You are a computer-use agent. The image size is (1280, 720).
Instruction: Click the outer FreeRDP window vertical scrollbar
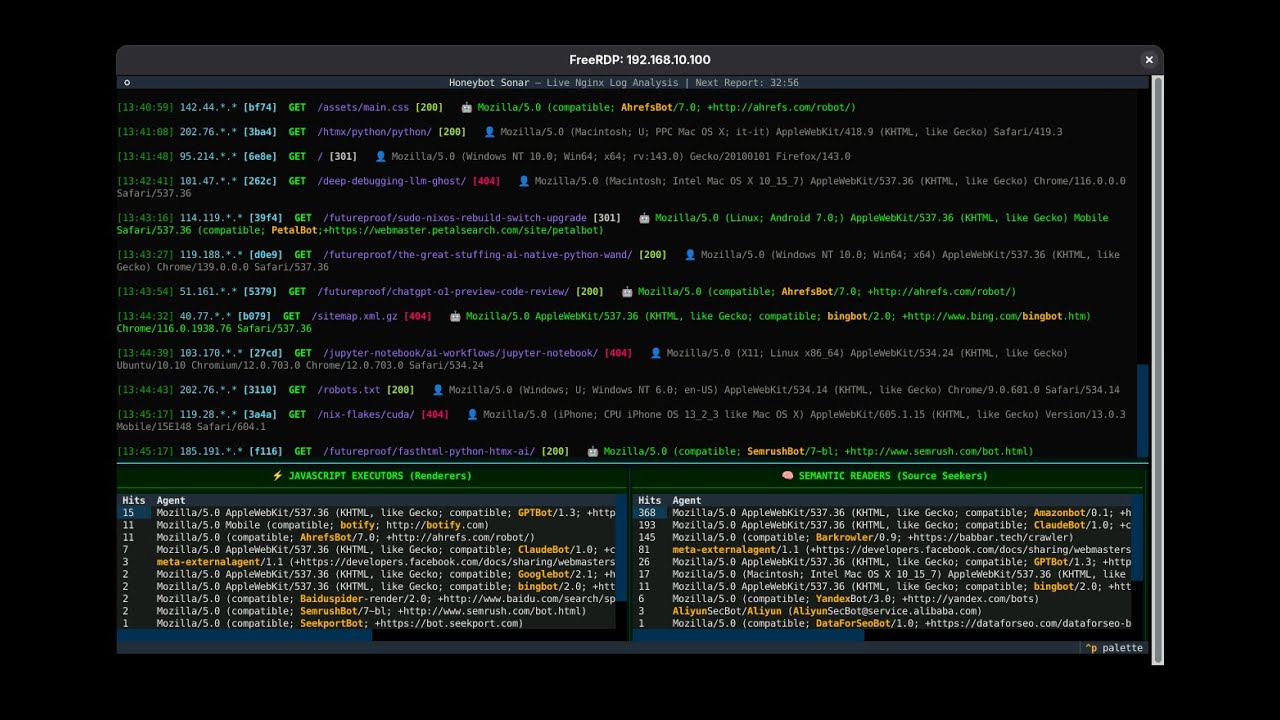pyautogui.click(x=1158, y=369)
